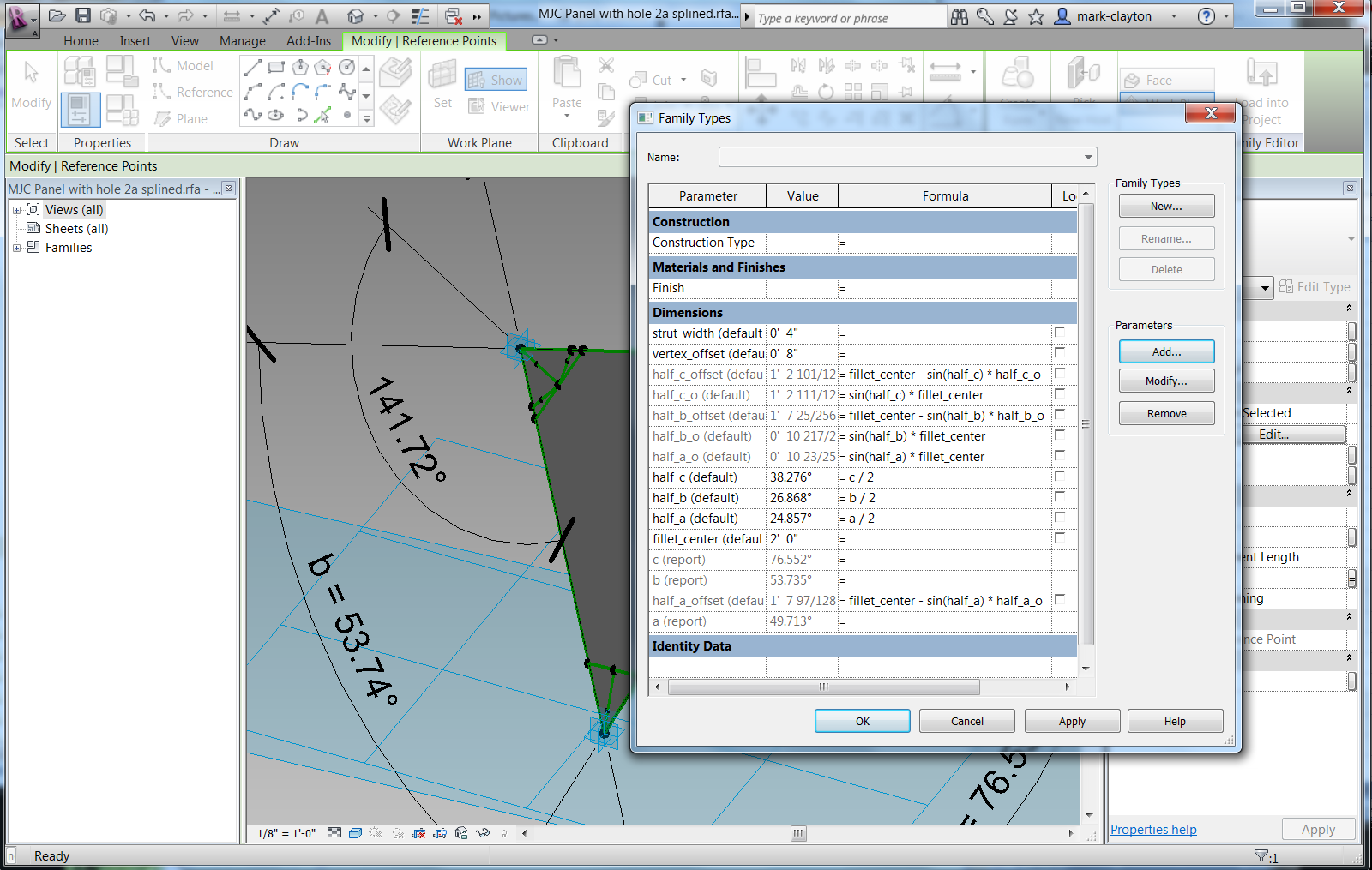Click the Temporary Hide/Isolate glasses icon

(483, 833)
